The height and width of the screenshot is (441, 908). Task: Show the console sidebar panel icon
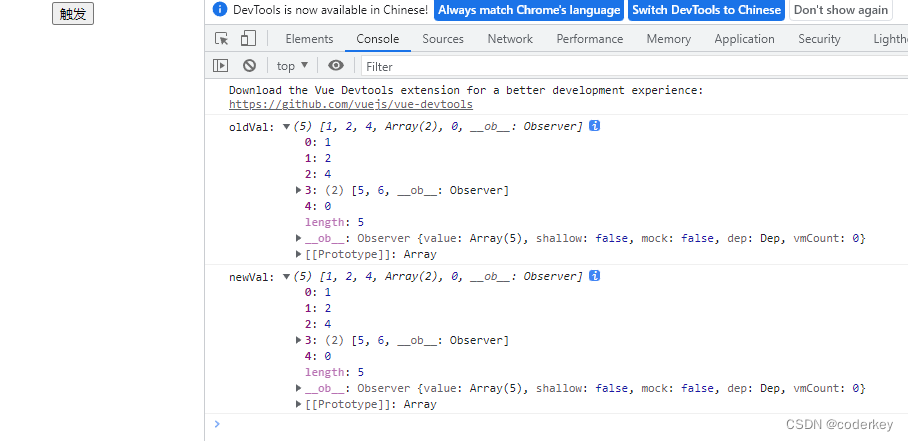pos(221,66)
